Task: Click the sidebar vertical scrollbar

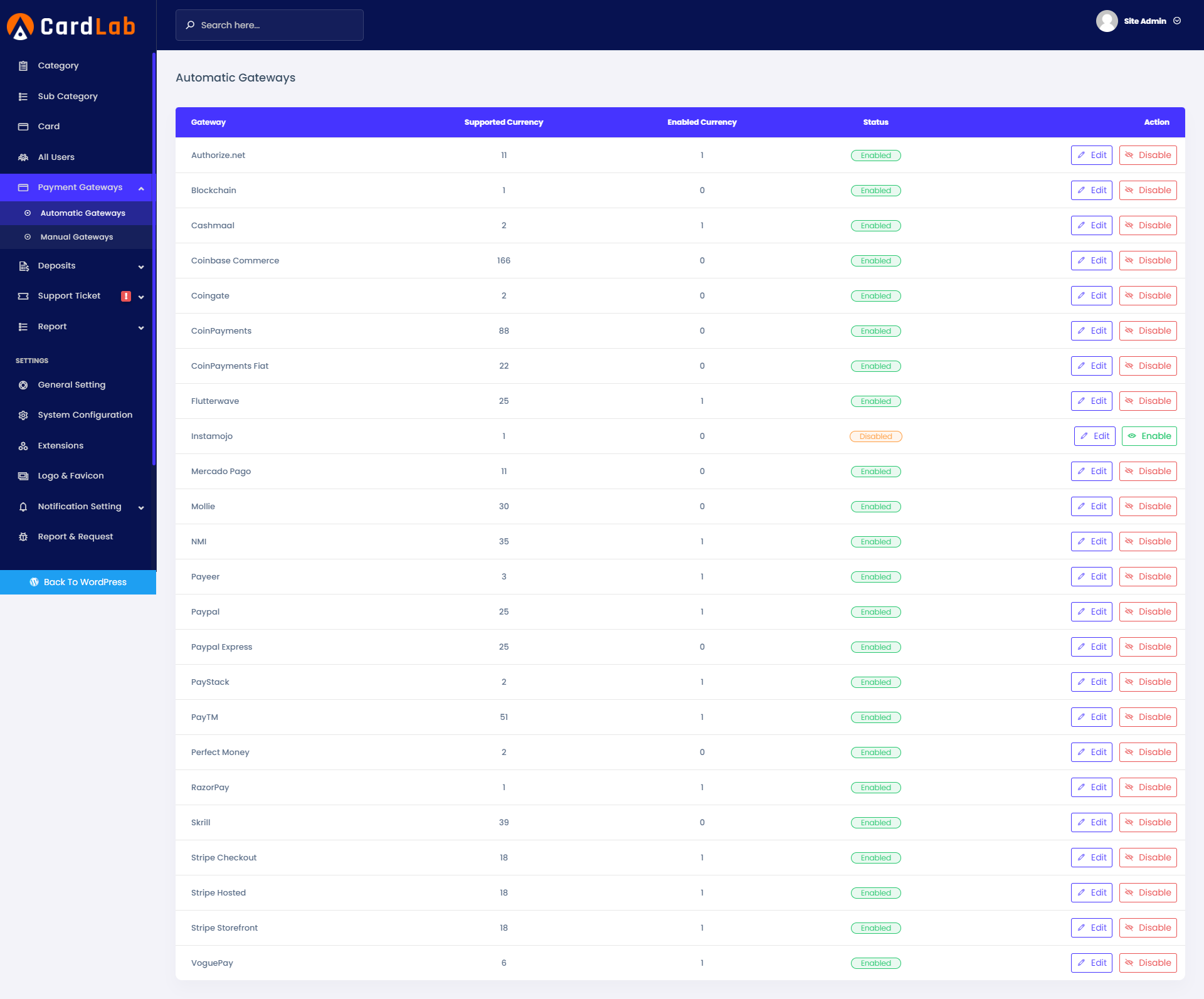Action: click(x=154, y=257)
